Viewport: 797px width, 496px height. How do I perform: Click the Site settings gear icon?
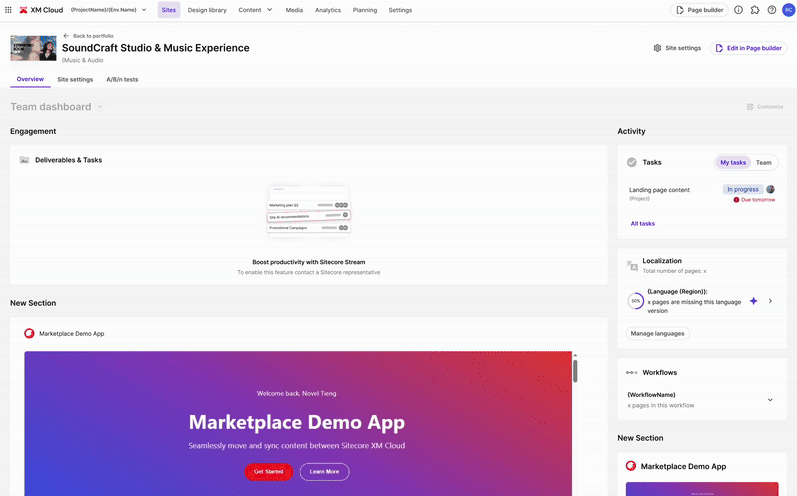(x=657, y=48)
